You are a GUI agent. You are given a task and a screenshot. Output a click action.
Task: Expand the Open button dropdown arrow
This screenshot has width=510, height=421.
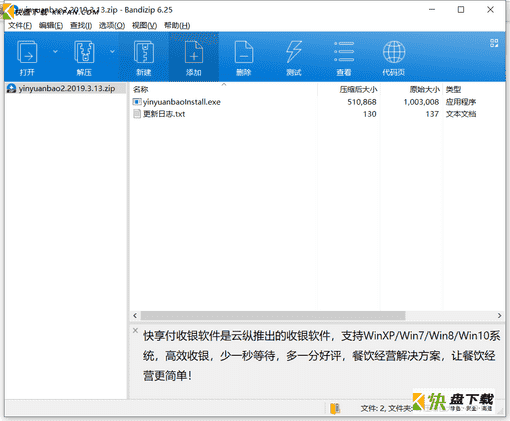pos(55,51)
